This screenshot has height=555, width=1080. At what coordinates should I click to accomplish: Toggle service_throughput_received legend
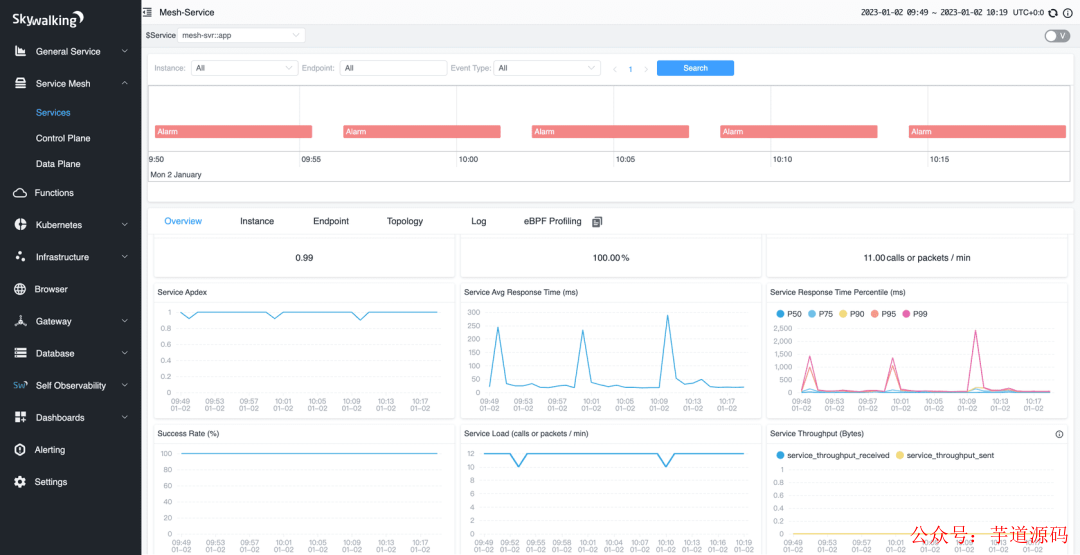click(833, 455)
